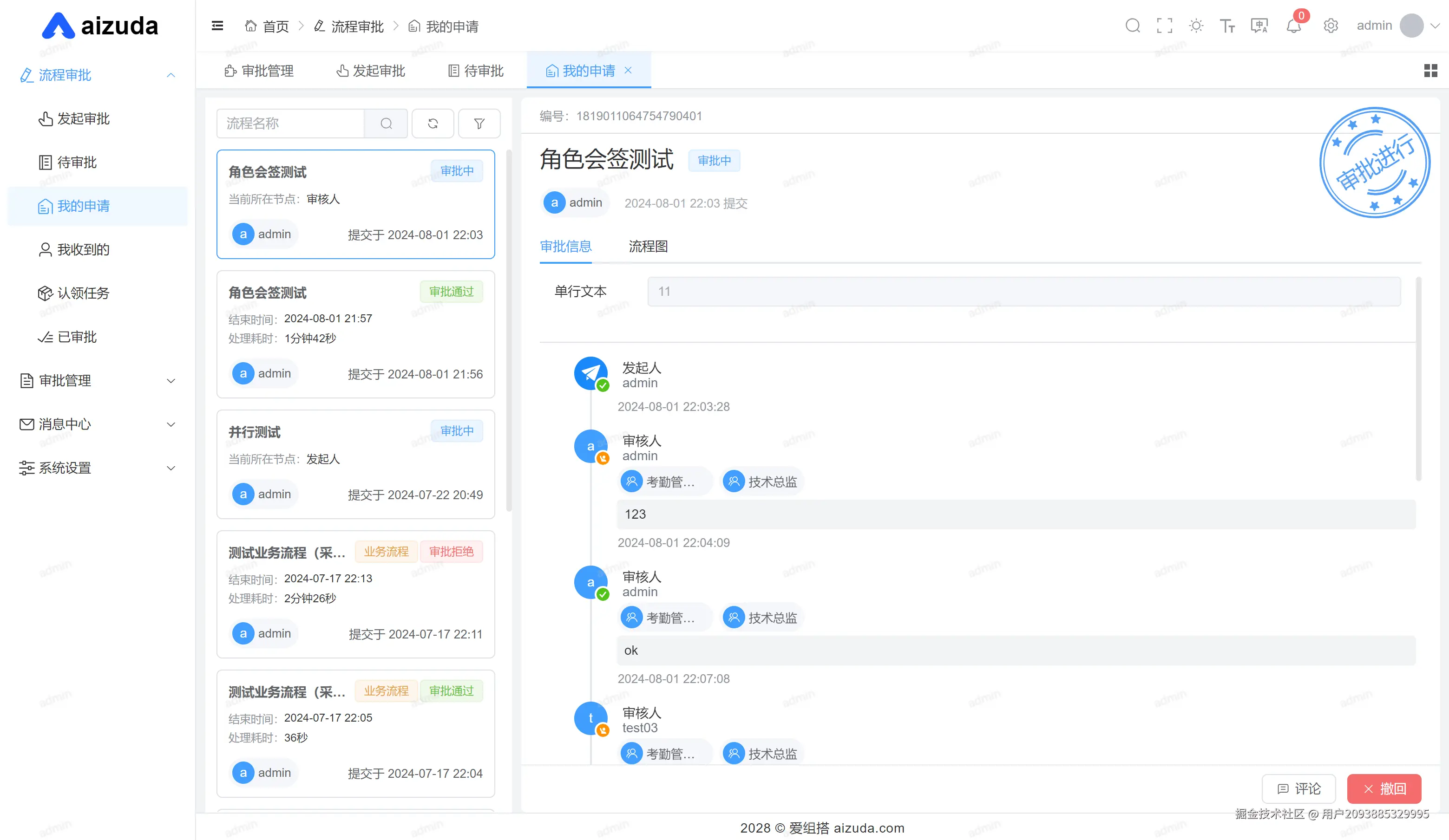Viewport: 1449px width, 840px height.
Task: Open the settings gear icon
Action: (x=1331, y=26)
